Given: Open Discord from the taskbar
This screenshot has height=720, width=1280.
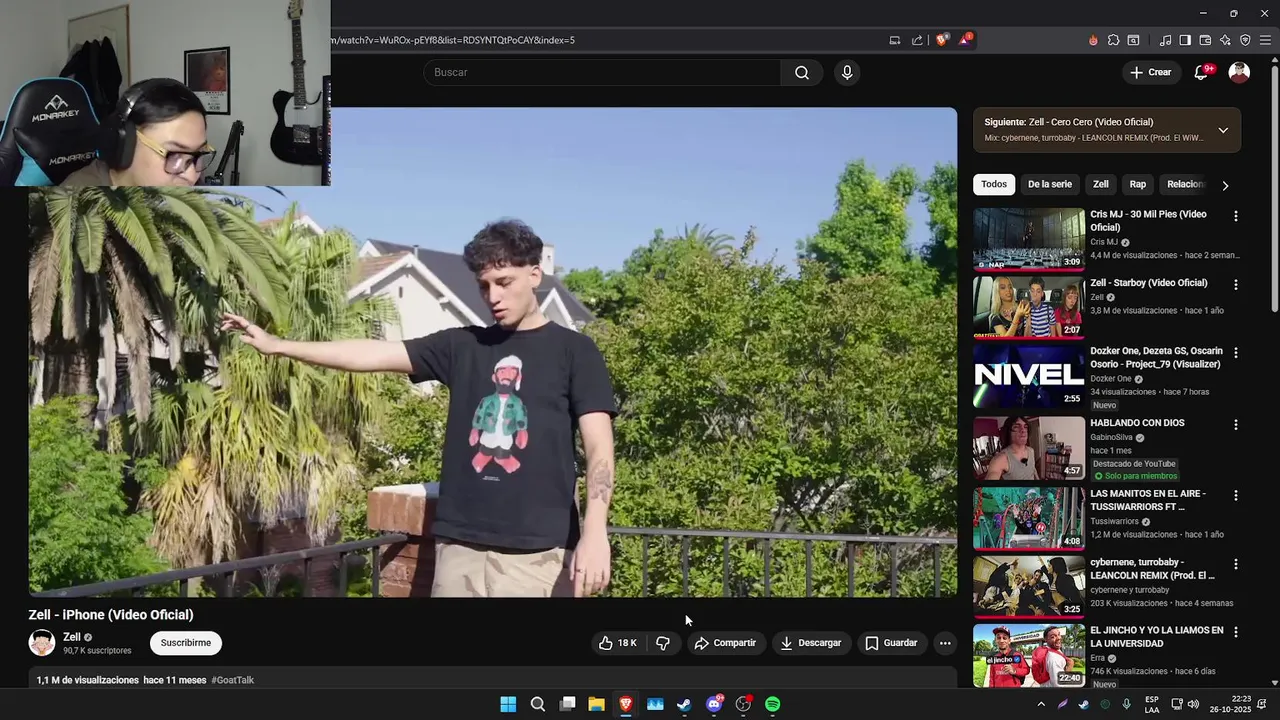Looking at the screenshot, I should (714, 704).
